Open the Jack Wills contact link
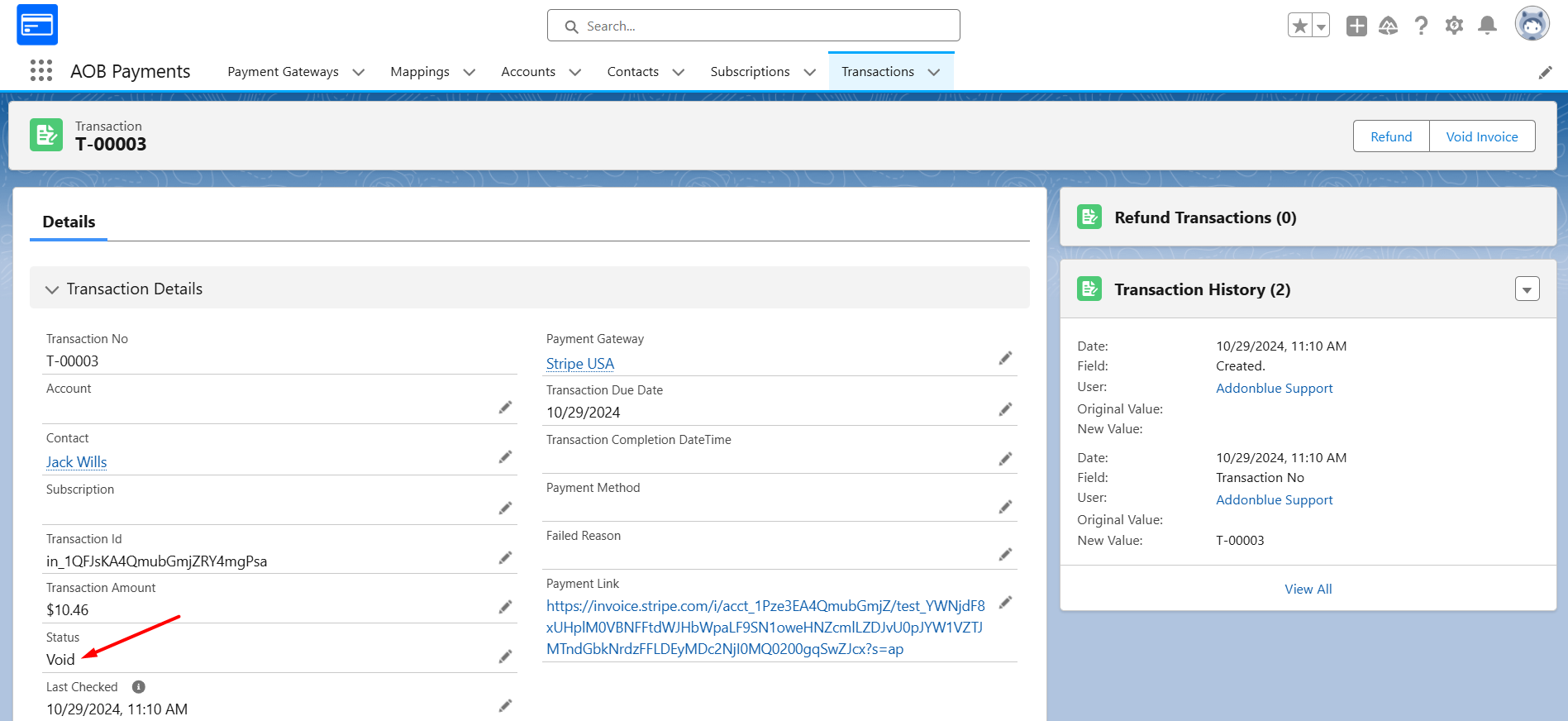This screenshot has height=721, width=1568. coord(77,462)
